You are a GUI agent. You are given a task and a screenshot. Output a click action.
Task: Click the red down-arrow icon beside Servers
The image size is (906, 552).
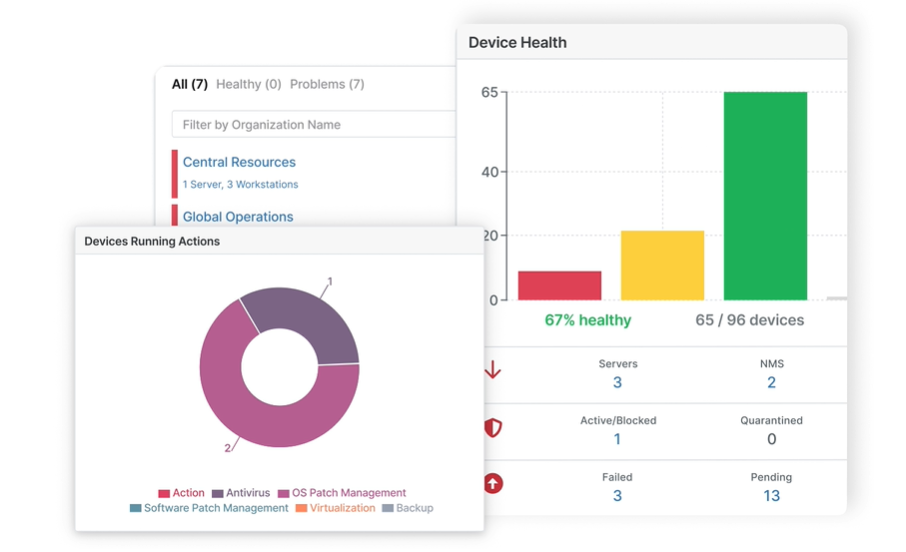point(493,370)
